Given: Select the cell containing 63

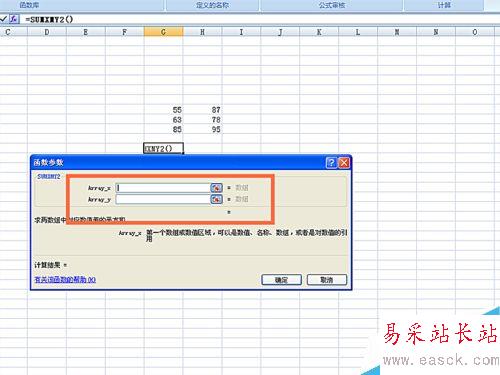Looking at the screenshot, I should 163,119.
